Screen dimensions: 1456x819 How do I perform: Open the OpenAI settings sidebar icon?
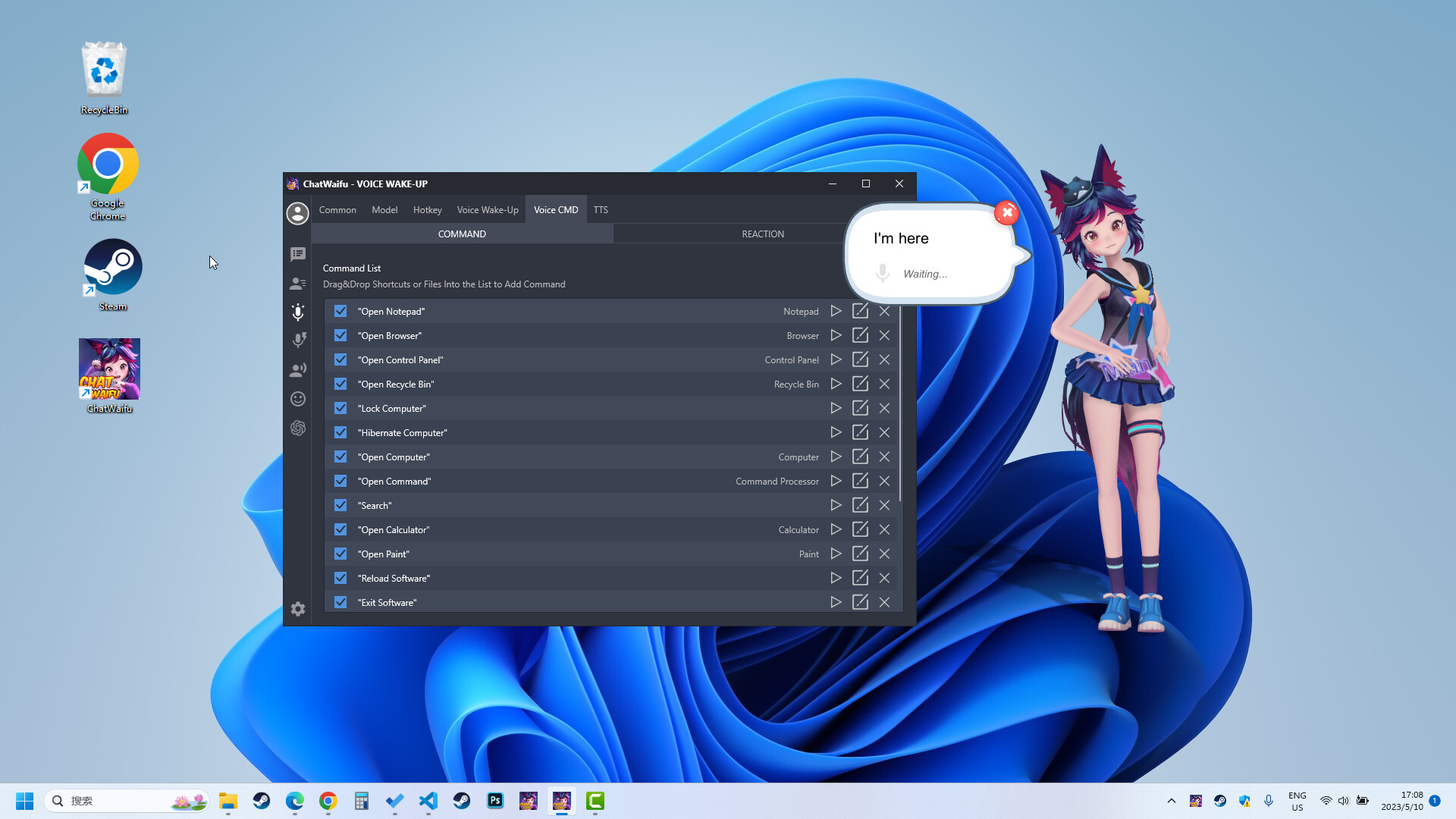click(x=298, y=428)
